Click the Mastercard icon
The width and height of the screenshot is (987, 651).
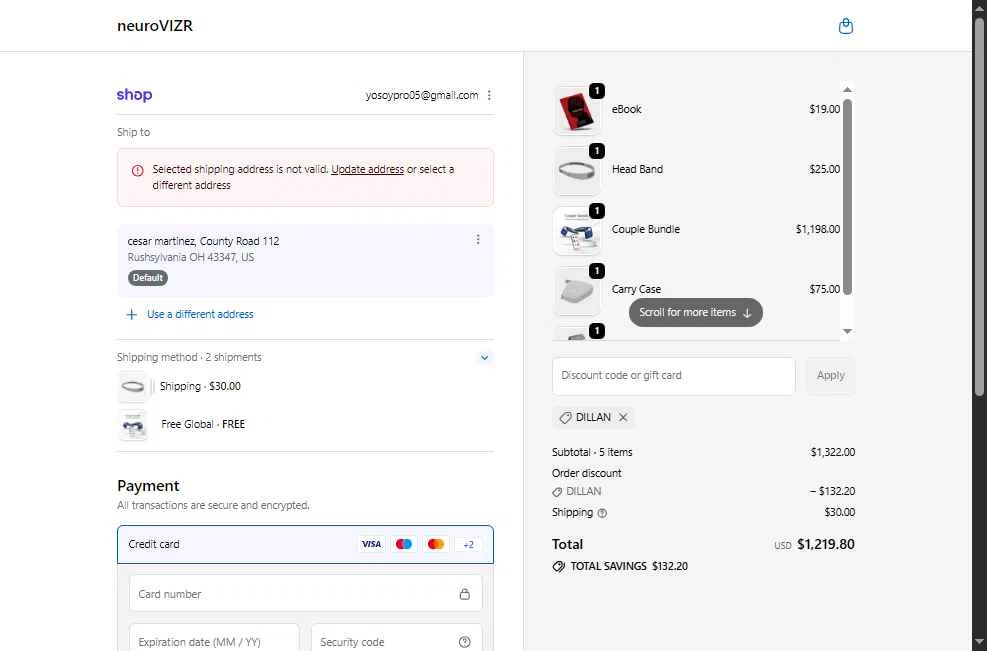pyautogui.click(x=436, y=544)
